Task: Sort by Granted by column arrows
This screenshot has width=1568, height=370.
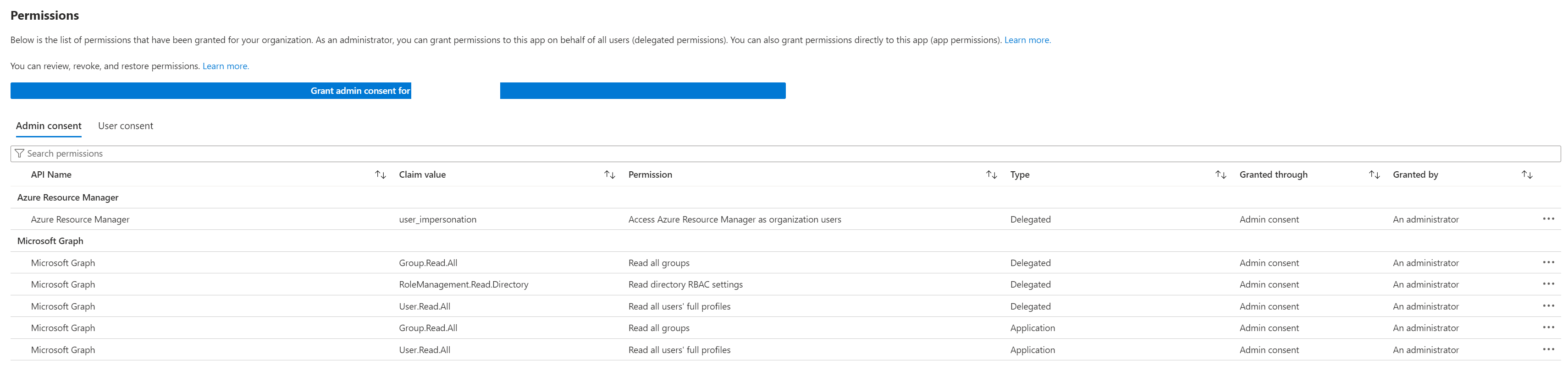Action: [x=1527, y=175]
